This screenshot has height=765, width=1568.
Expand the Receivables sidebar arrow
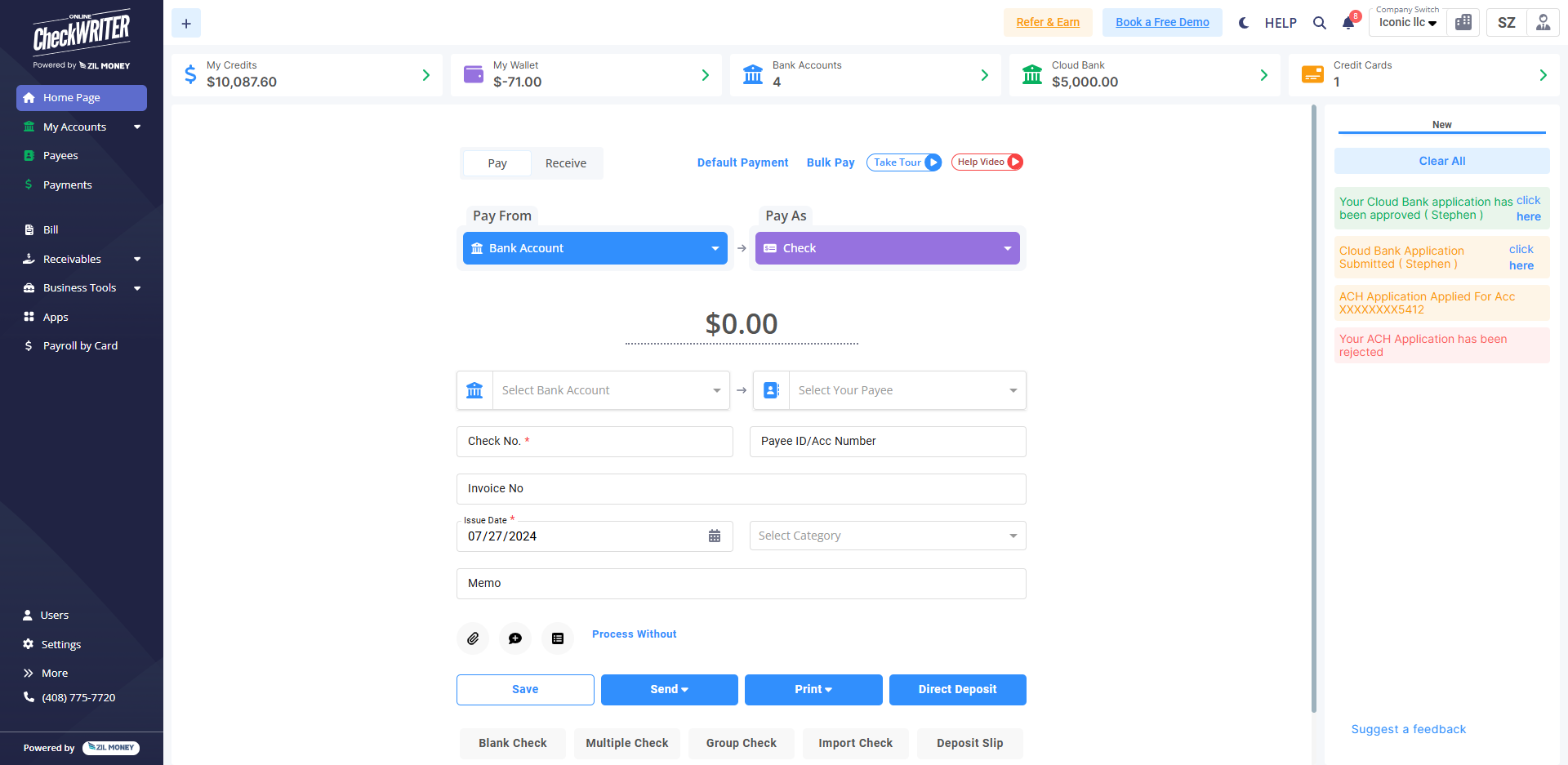137,260
